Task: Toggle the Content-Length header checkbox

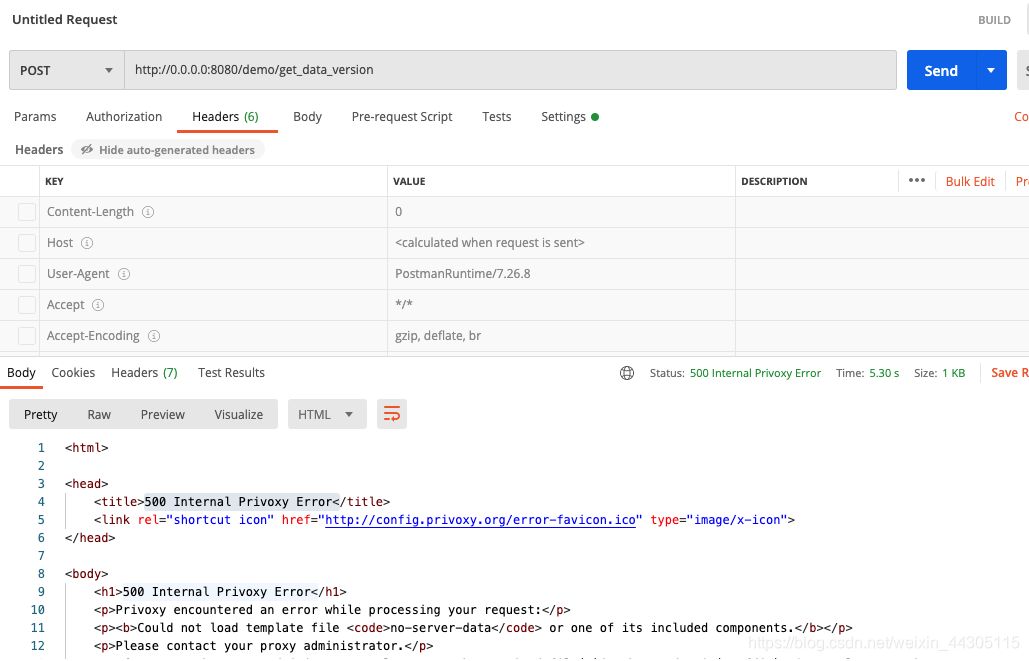Action: 25,212
